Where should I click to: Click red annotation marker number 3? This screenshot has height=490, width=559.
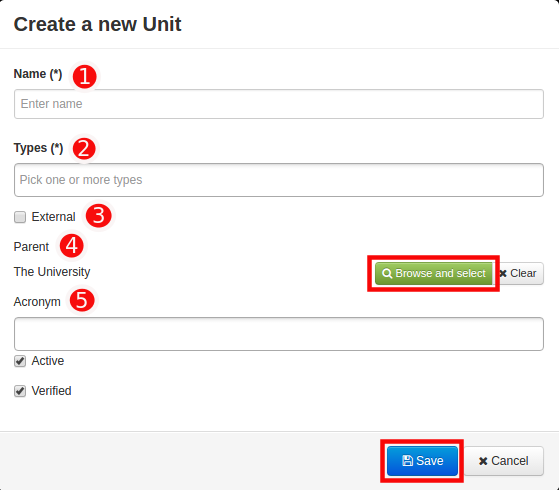pyautogui.click(x=99, y=216)
